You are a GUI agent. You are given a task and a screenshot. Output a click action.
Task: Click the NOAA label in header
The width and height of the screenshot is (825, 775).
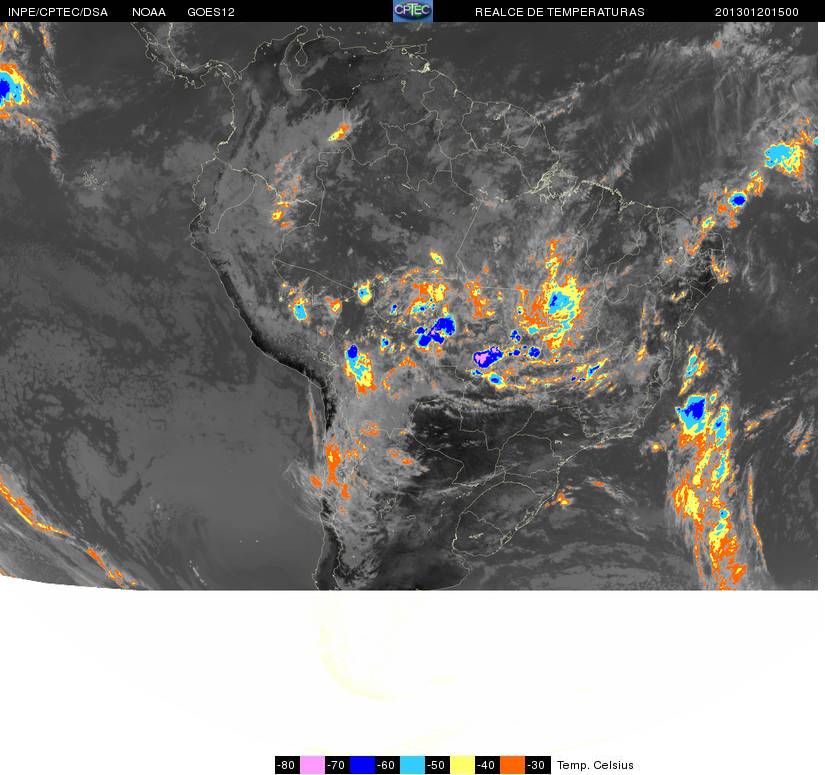[148, 12]
